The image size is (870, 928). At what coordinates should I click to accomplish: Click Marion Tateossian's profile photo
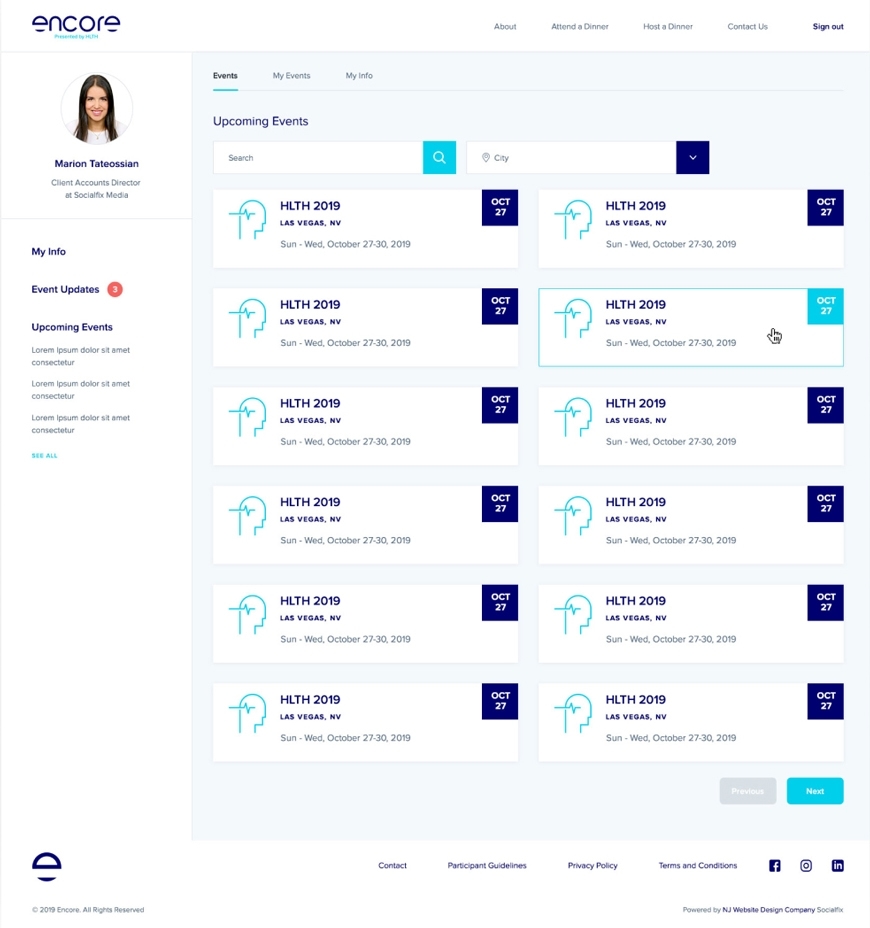tap(96, 108)
